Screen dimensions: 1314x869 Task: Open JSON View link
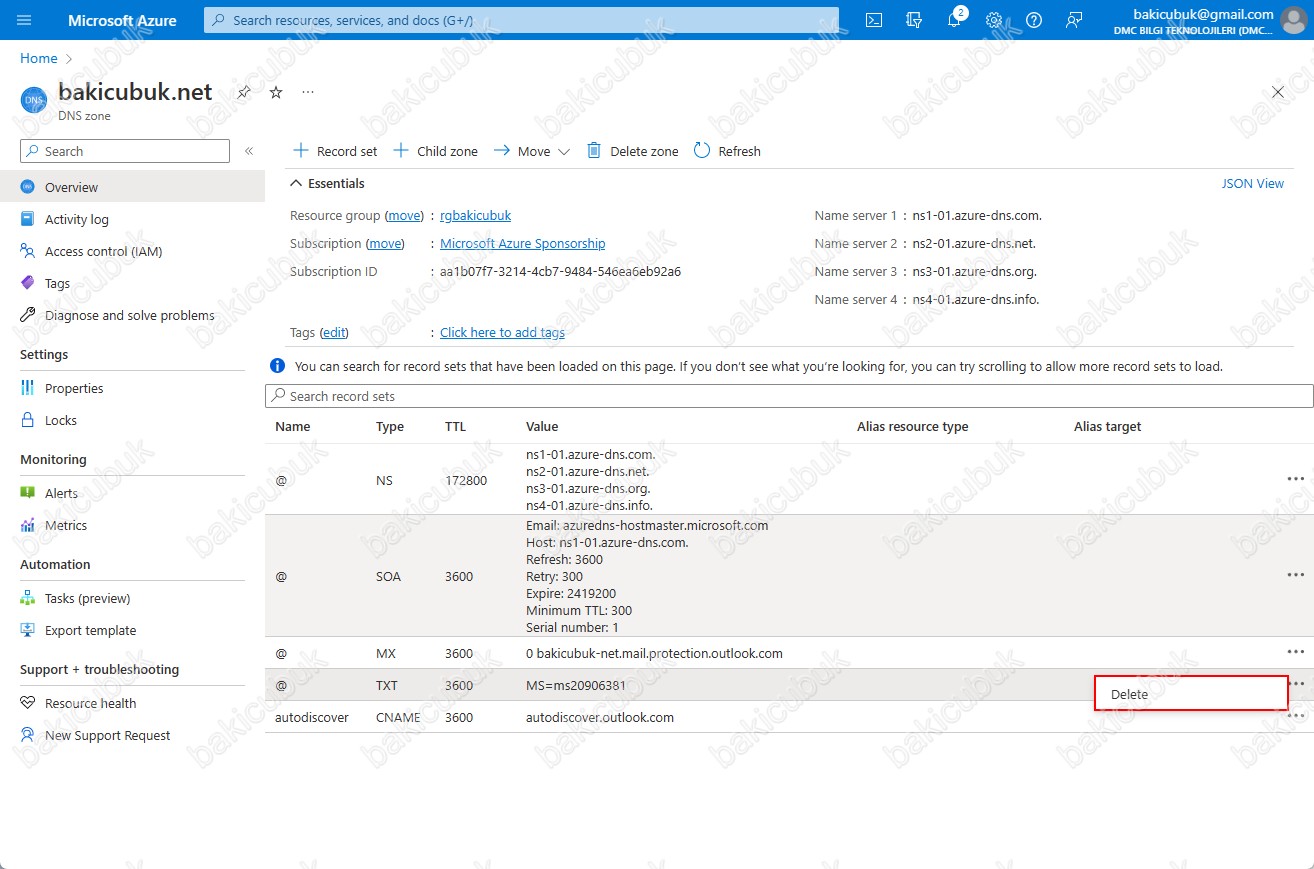point(1253,183)
